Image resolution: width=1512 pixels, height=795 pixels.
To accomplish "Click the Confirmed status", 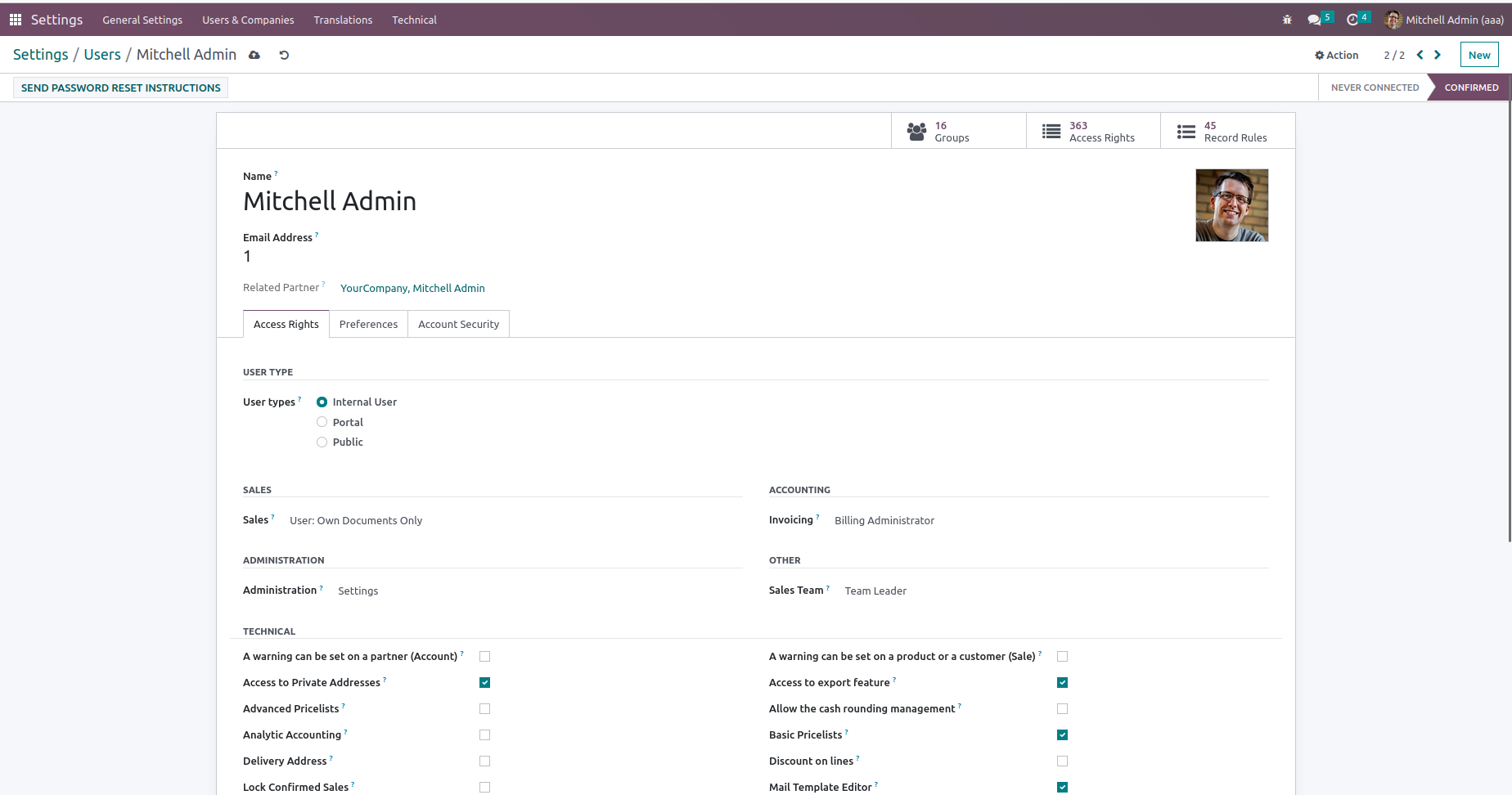I will click(1471, 88).
